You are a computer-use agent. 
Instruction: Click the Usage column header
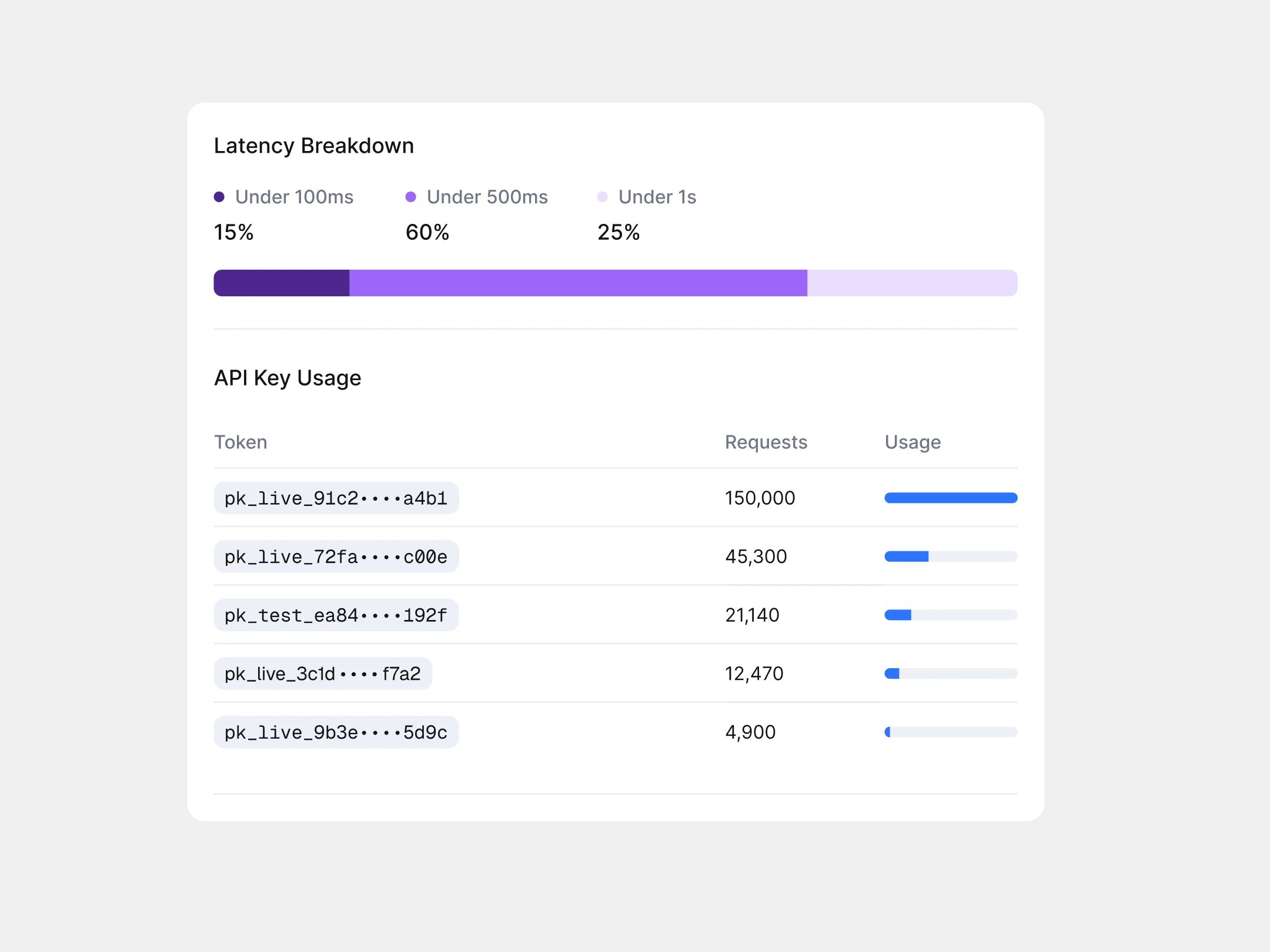point(913,442)
